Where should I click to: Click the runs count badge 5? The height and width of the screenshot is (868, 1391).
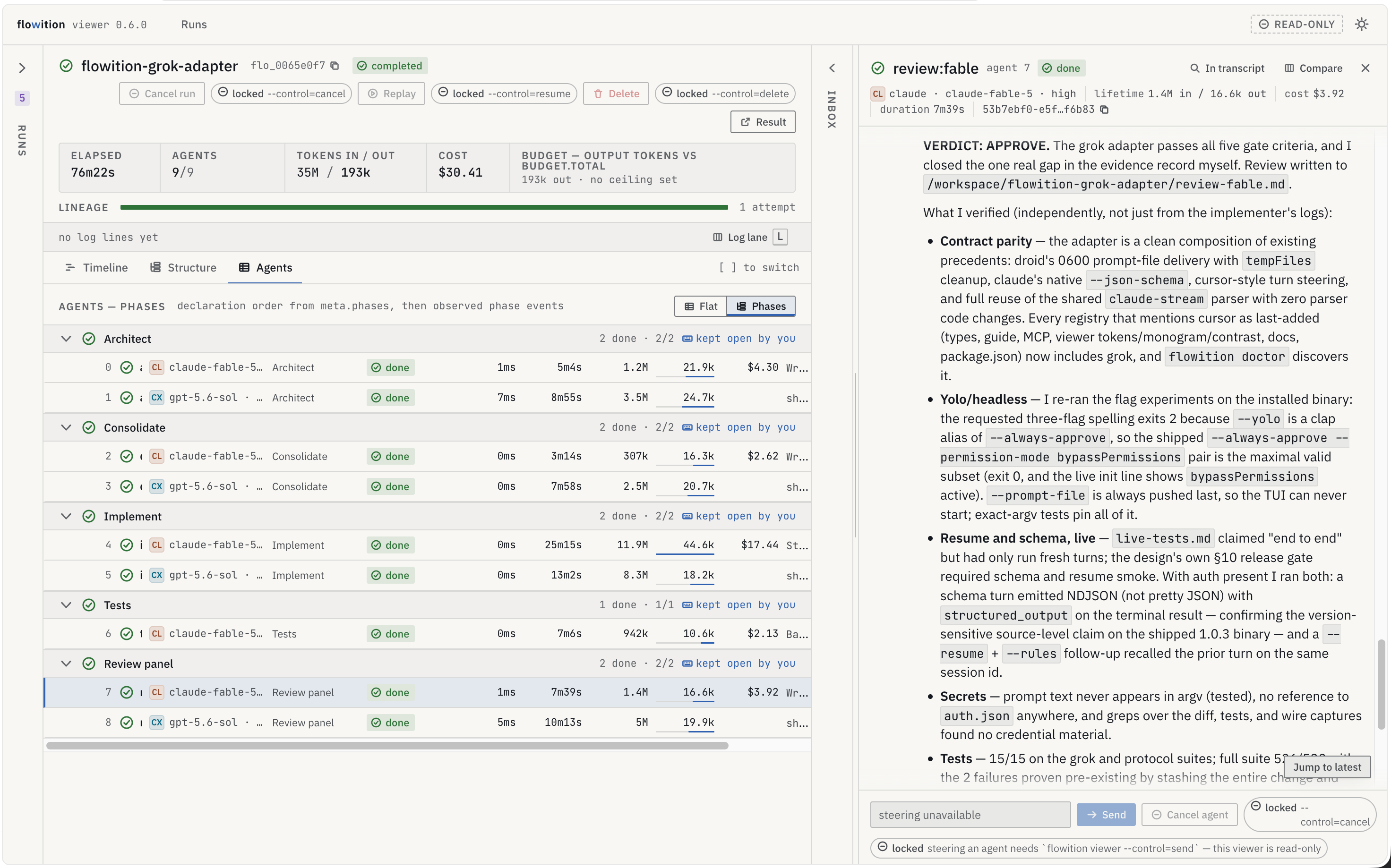tap(22, 98)
